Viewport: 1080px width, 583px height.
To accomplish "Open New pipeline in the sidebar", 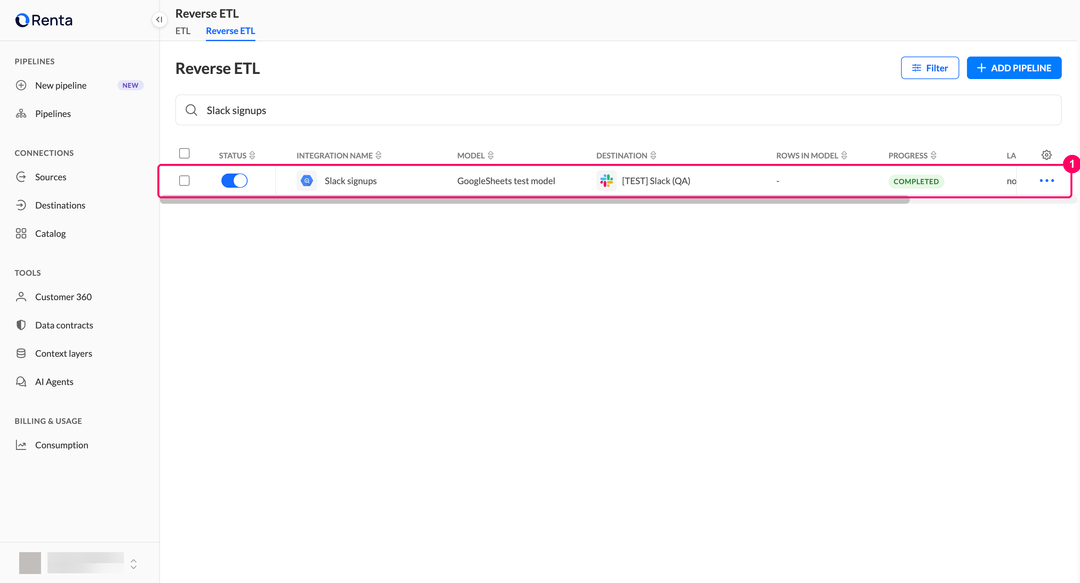I will (x=61, y=85).
